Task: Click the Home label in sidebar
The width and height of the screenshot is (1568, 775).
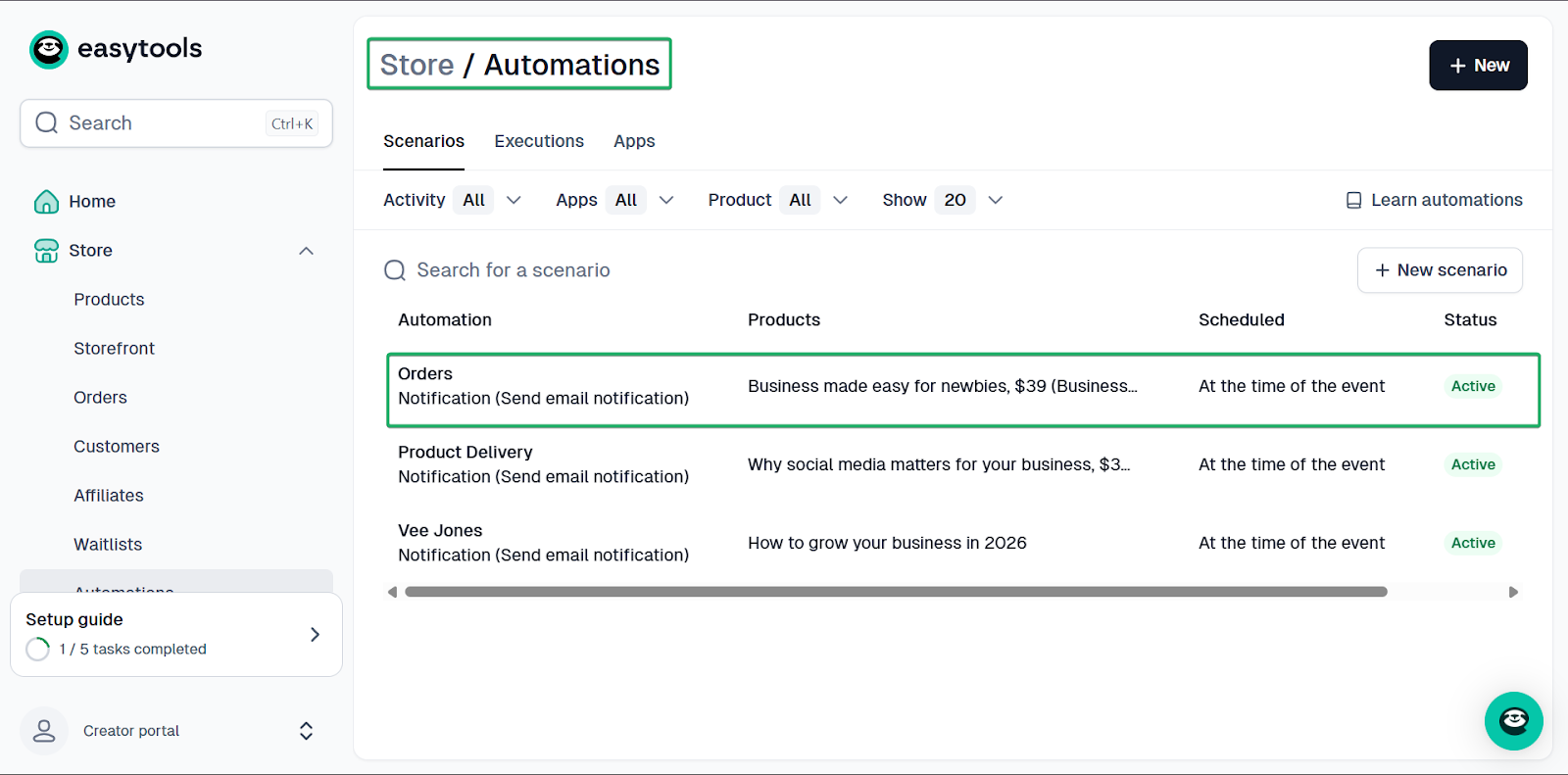Action: 92,202
